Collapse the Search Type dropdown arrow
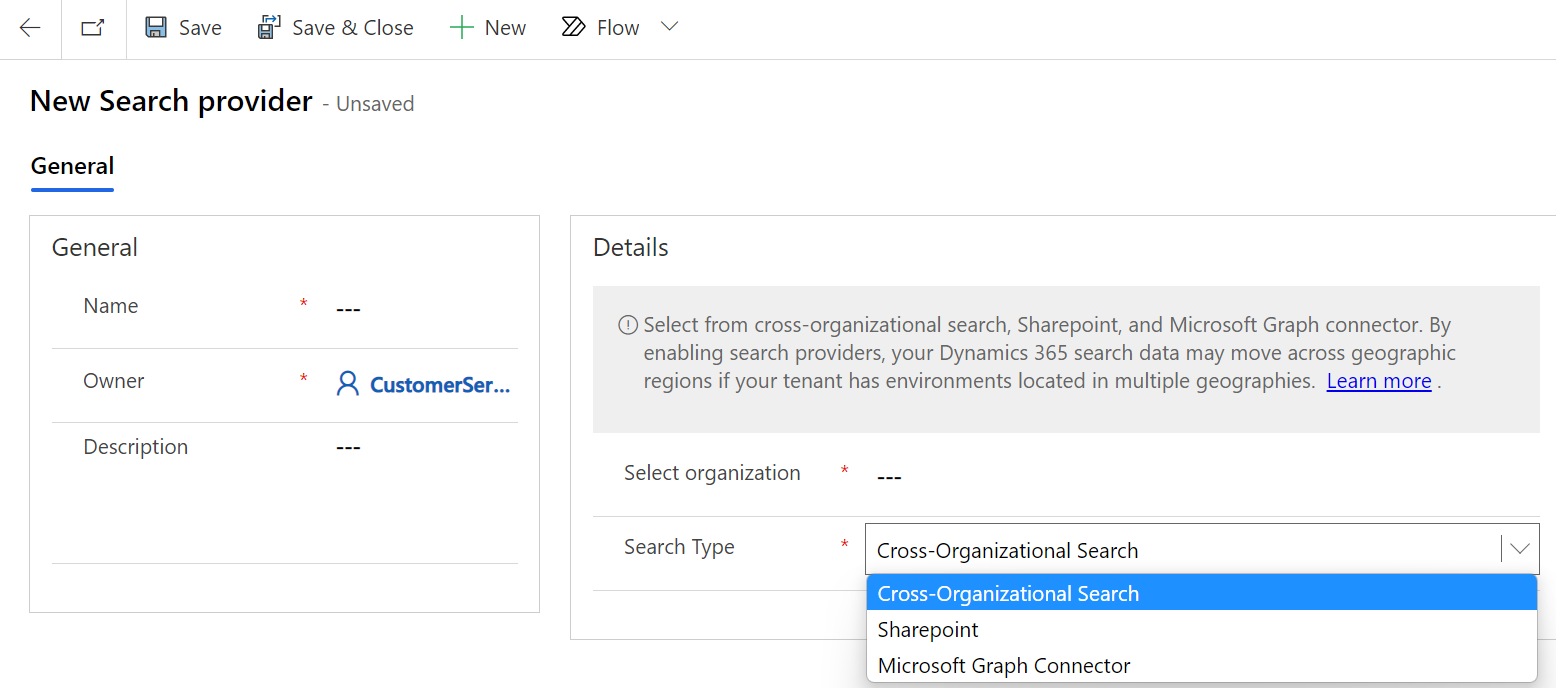Viewport: 1556px width, 688px height. (1520, 549)
